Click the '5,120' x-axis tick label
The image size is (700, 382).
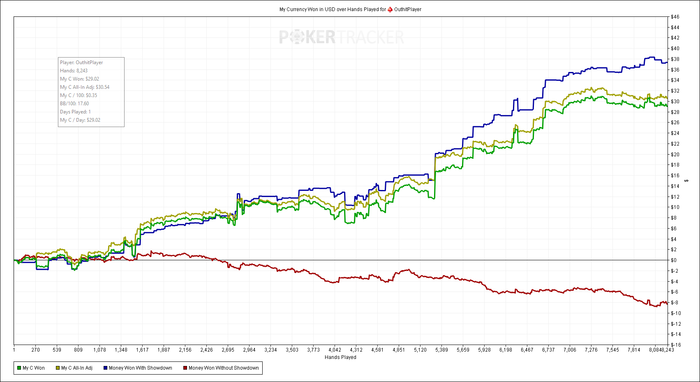(420, 351)
